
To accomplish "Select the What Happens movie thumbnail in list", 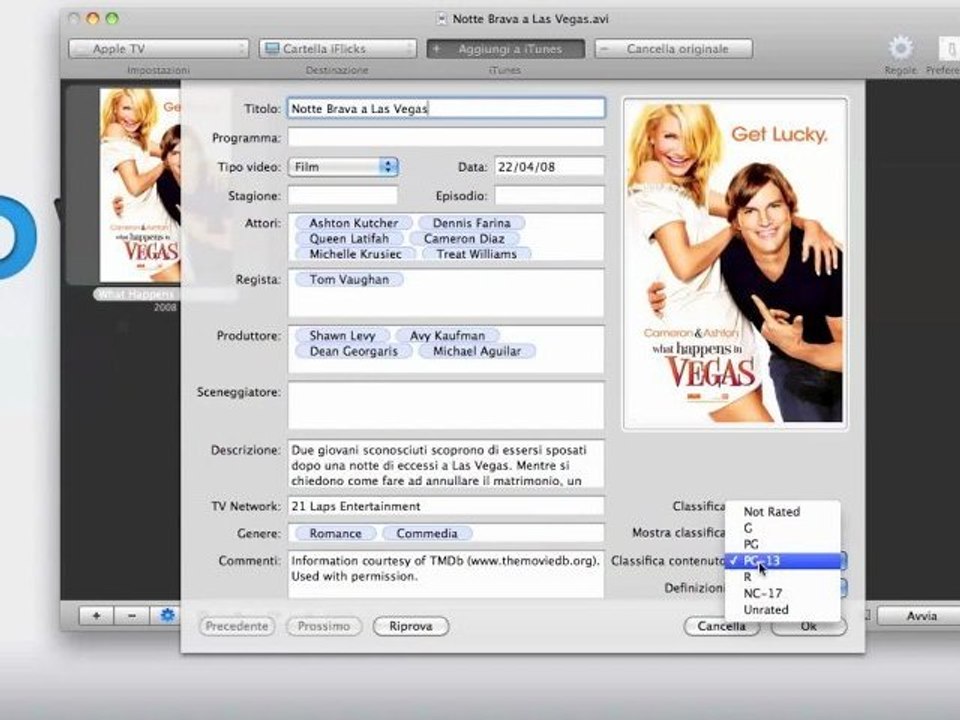I will coord(140,186).
